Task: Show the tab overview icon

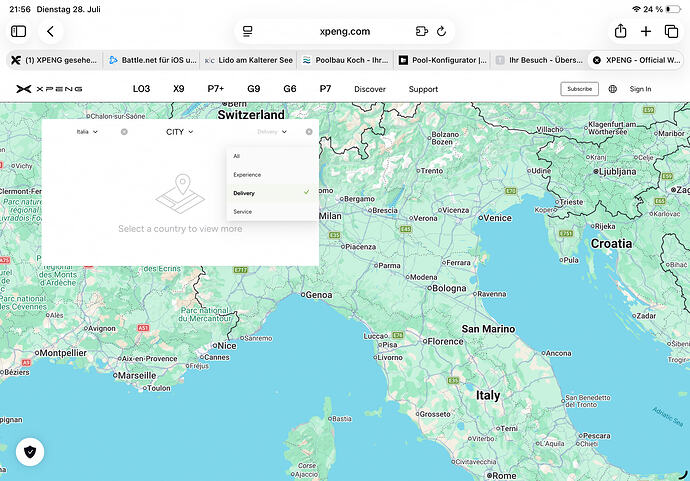Action: [672, 31]
